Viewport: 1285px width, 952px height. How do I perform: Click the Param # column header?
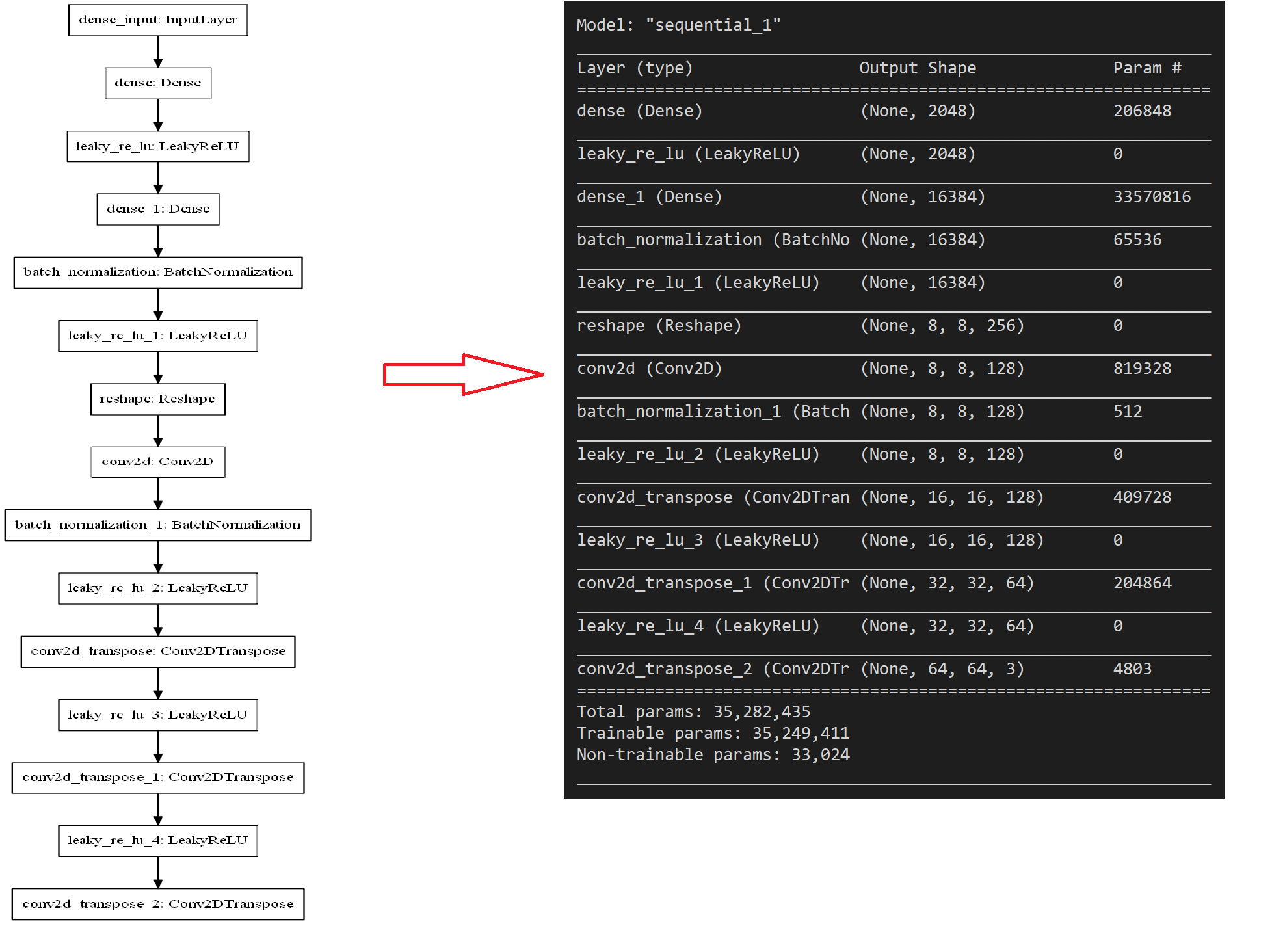coord(1147,68)
